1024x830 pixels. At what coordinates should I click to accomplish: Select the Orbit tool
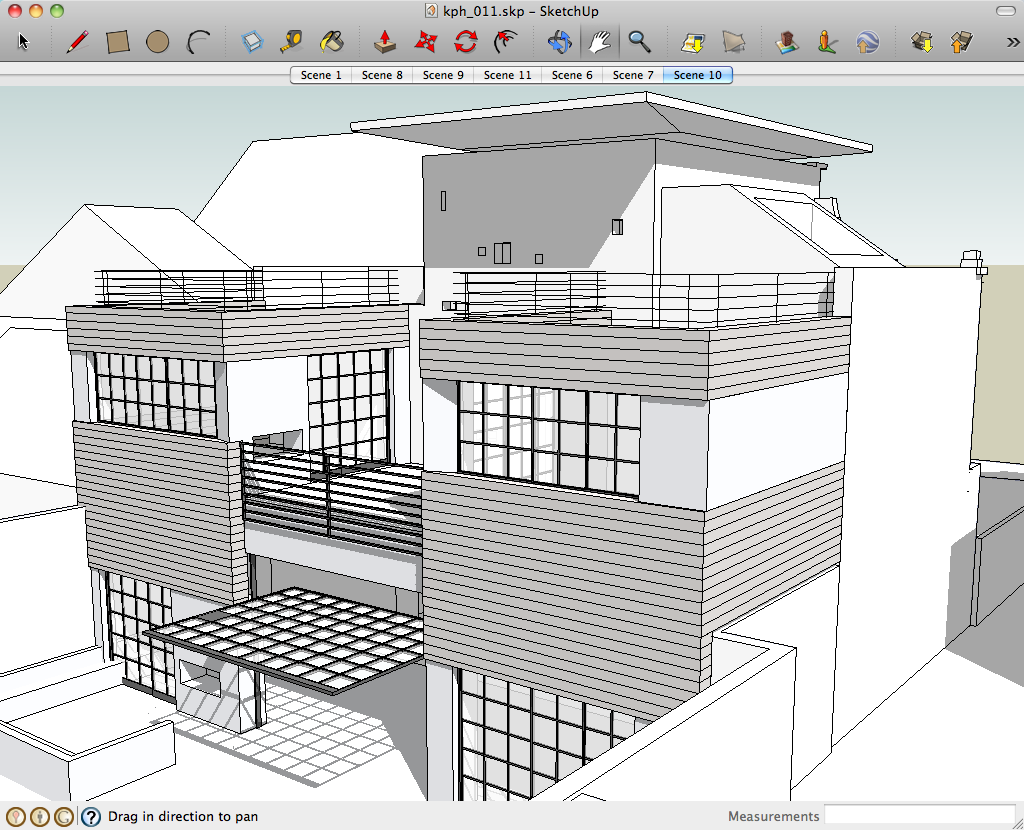[x=559, y=42]
